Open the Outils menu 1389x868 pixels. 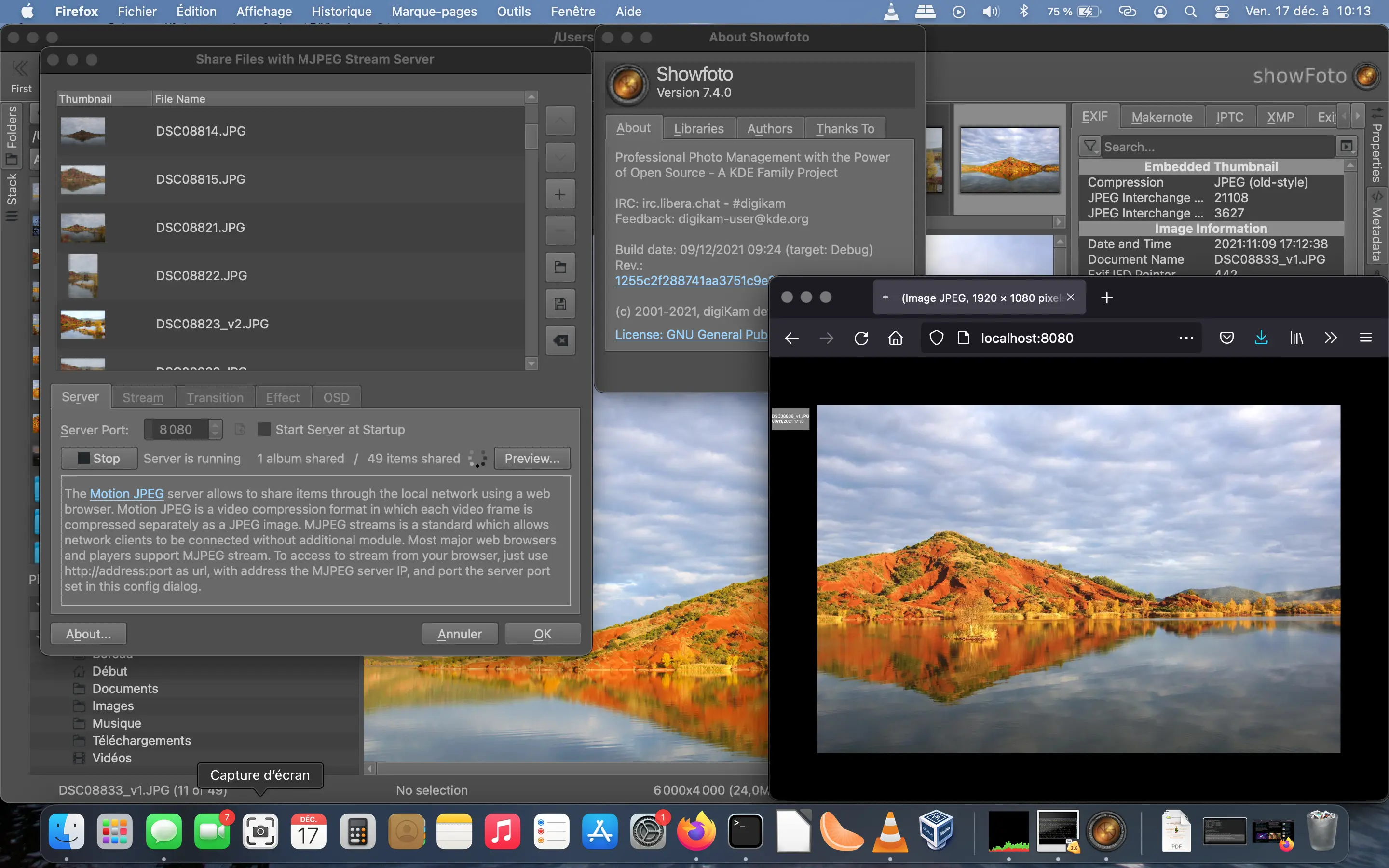[x=513, y=12]
